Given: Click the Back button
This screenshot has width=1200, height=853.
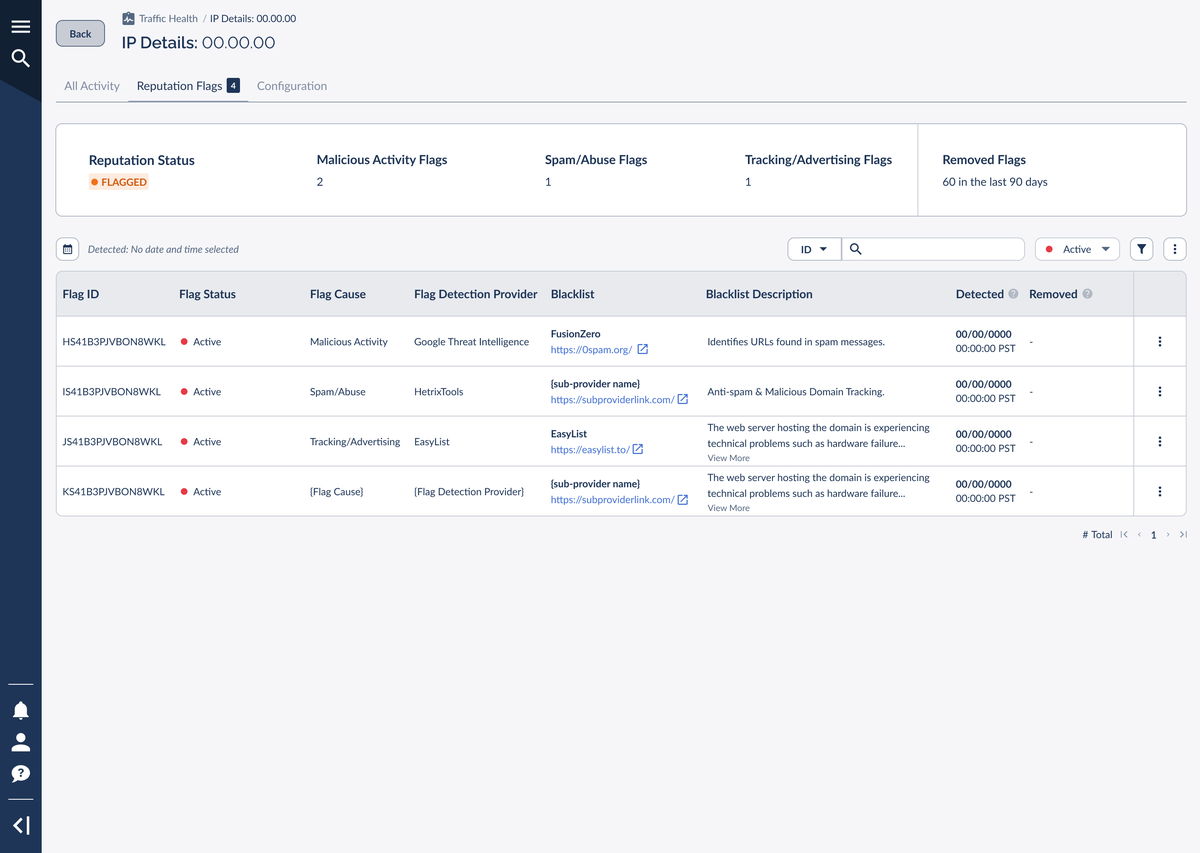Looking at the screenshot, I should tap(80, 33).
